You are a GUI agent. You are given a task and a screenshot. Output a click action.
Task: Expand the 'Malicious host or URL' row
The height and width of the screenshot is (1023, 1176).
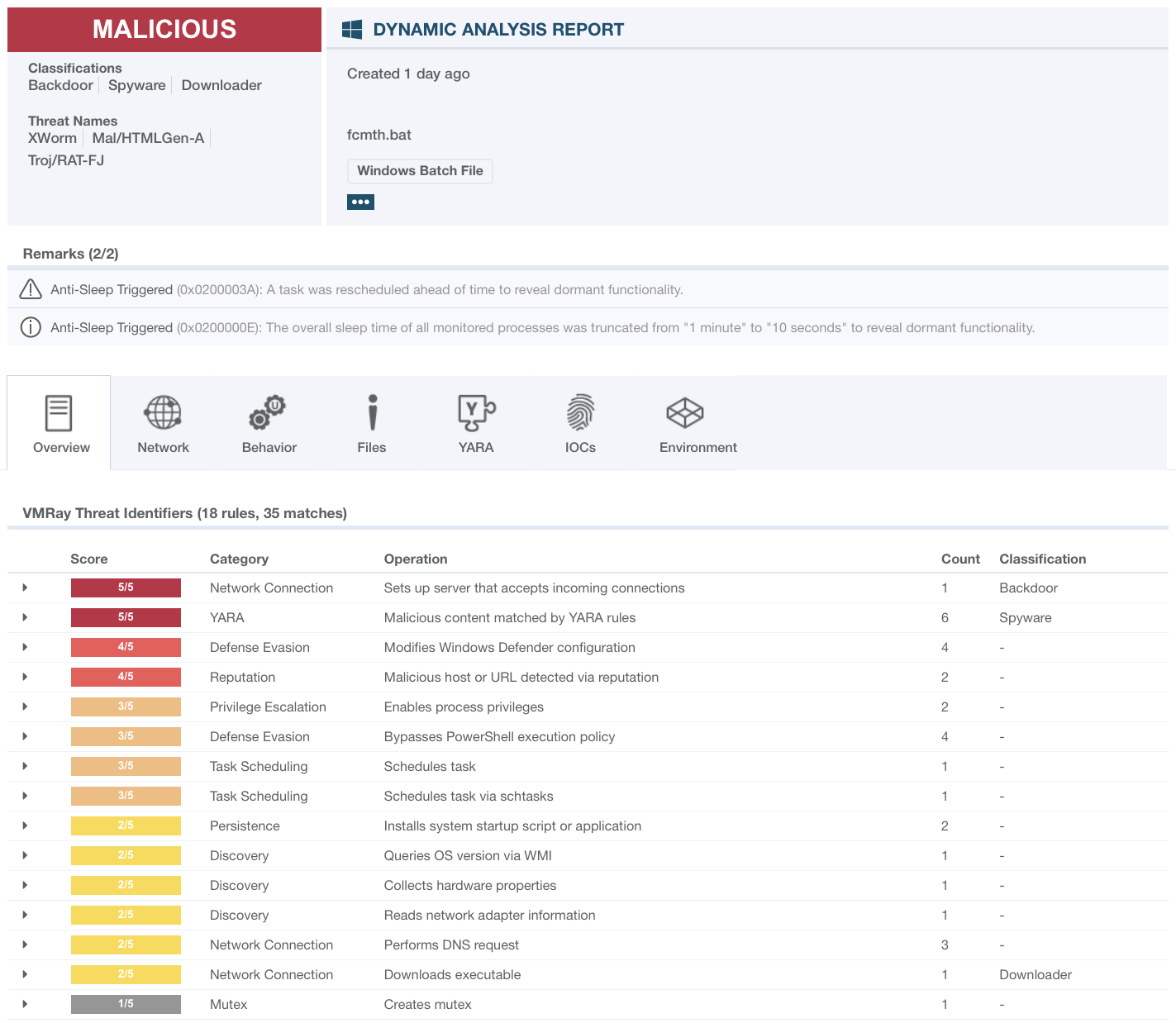pos(25,677)
